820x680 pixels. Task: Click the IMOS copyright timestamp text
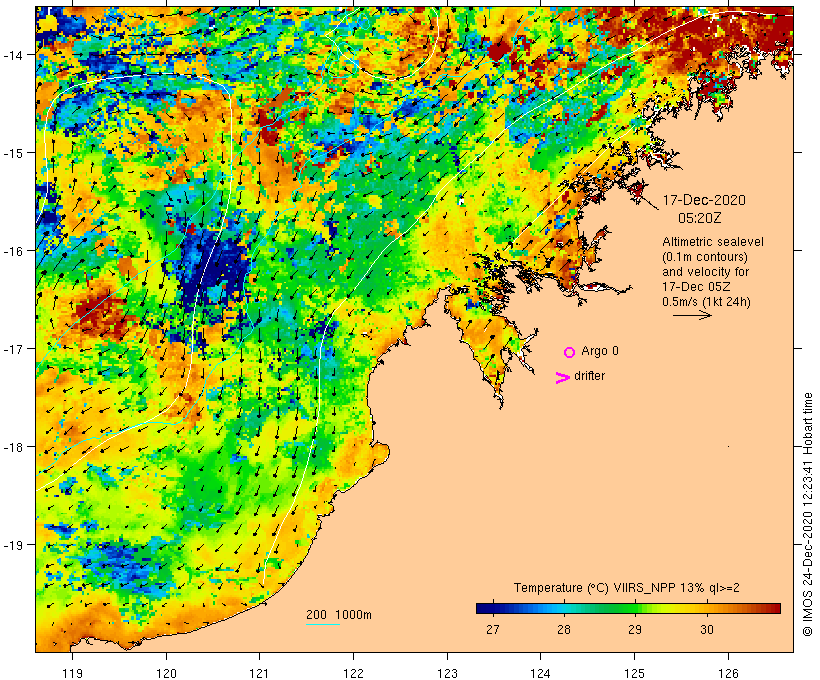click(x=807, y=515)
